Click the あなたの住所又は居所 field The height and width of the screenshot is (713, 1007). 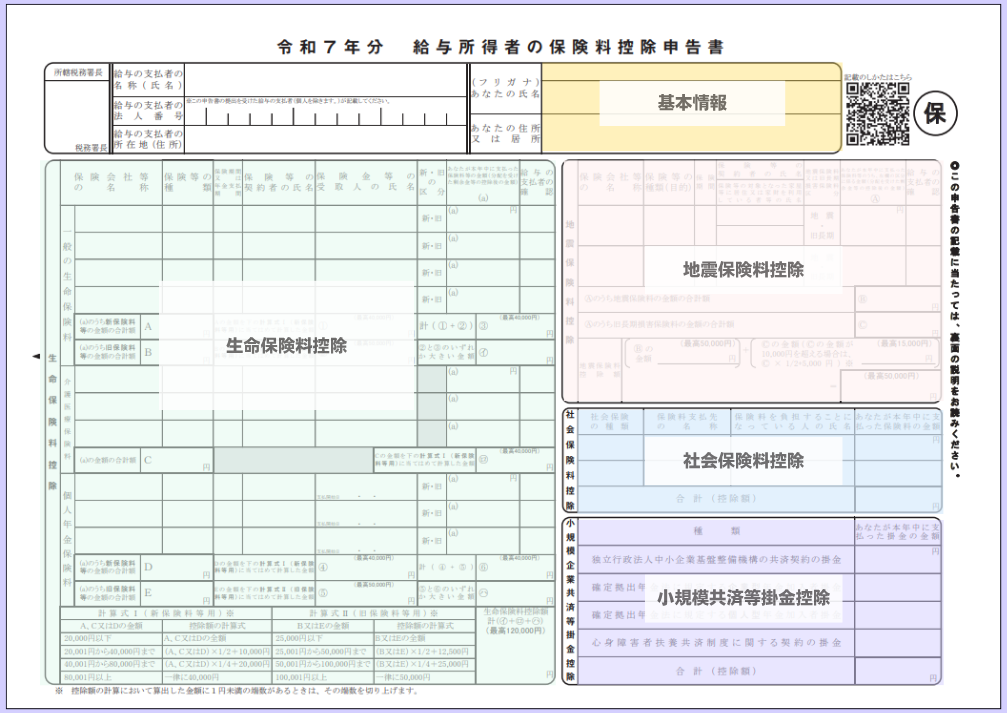(x=691, y=134)
